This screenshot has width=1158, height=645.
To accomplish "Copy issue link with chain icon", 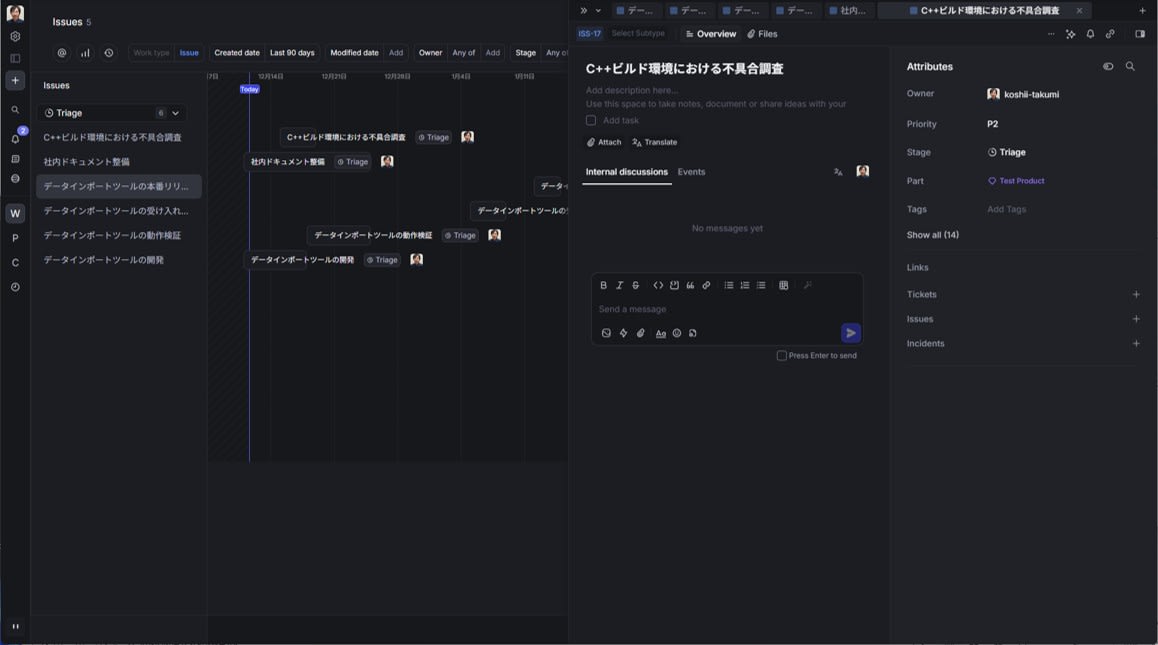I will coord(1110,34).
